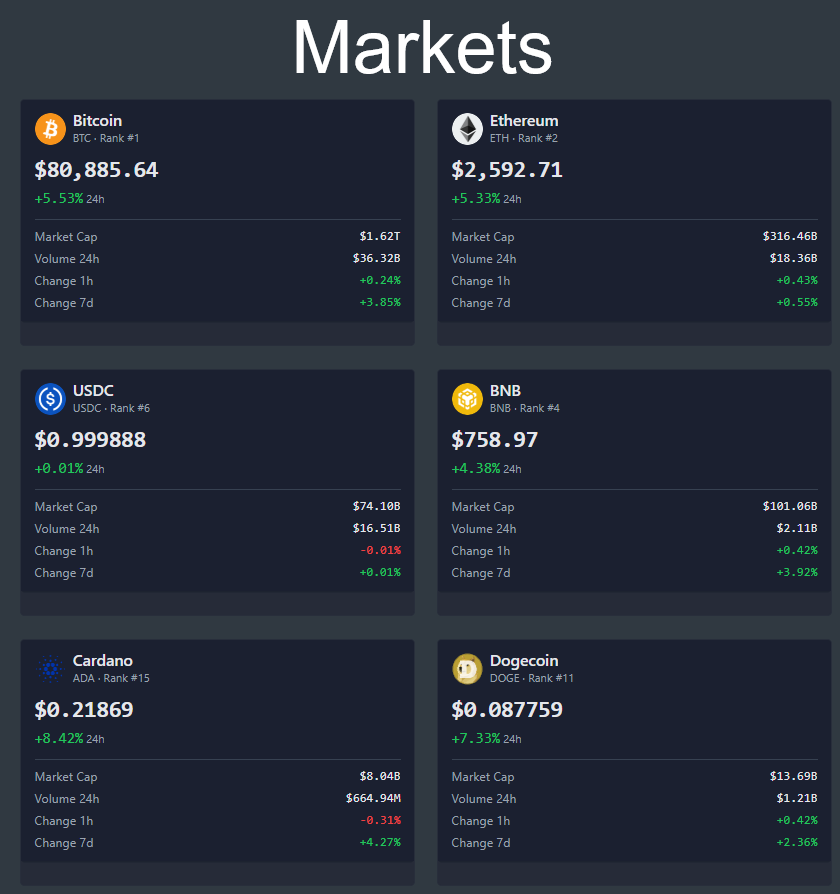This screenshot has height=894, width=840.
Task: Click Bitcoin 24h volume $36.32B
Action: coord(376,258)
